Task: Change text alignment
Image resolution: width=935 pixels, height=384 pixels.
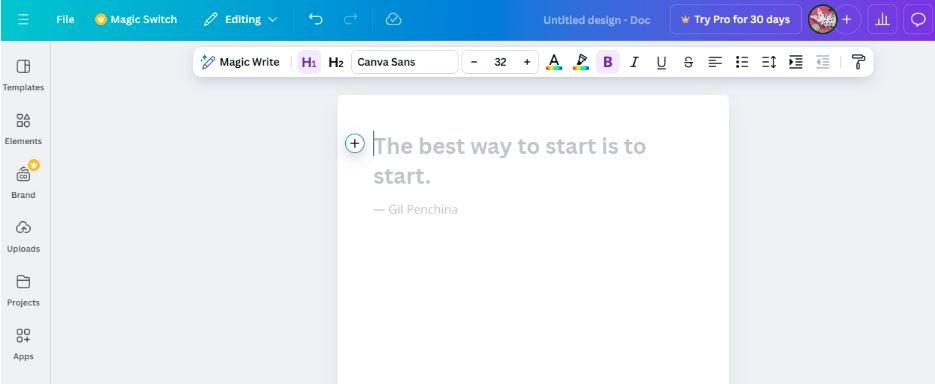Action: (x=715, y=62)
